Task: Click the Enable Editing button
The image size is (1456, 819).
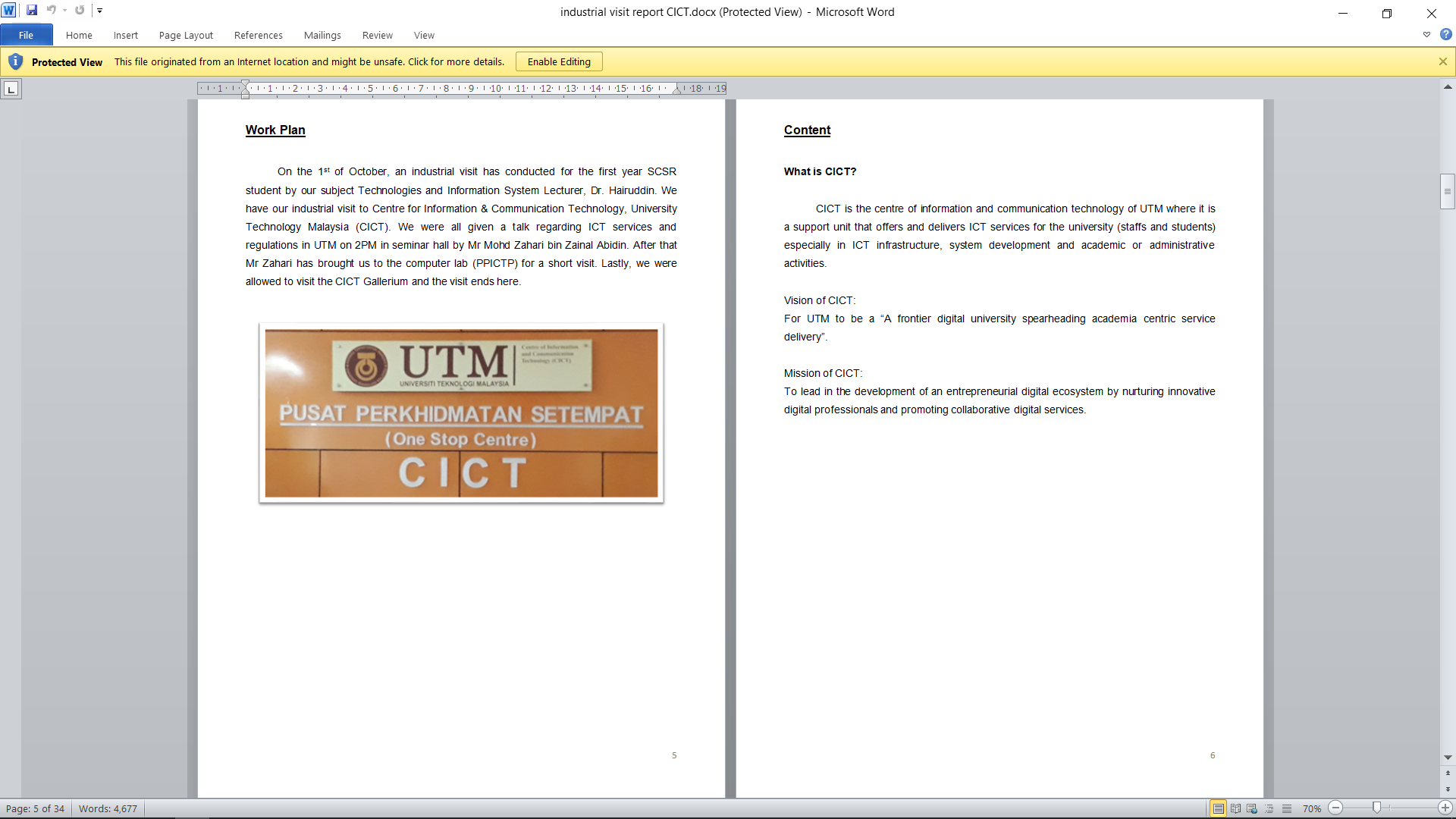Action: (x=559, y=61)
